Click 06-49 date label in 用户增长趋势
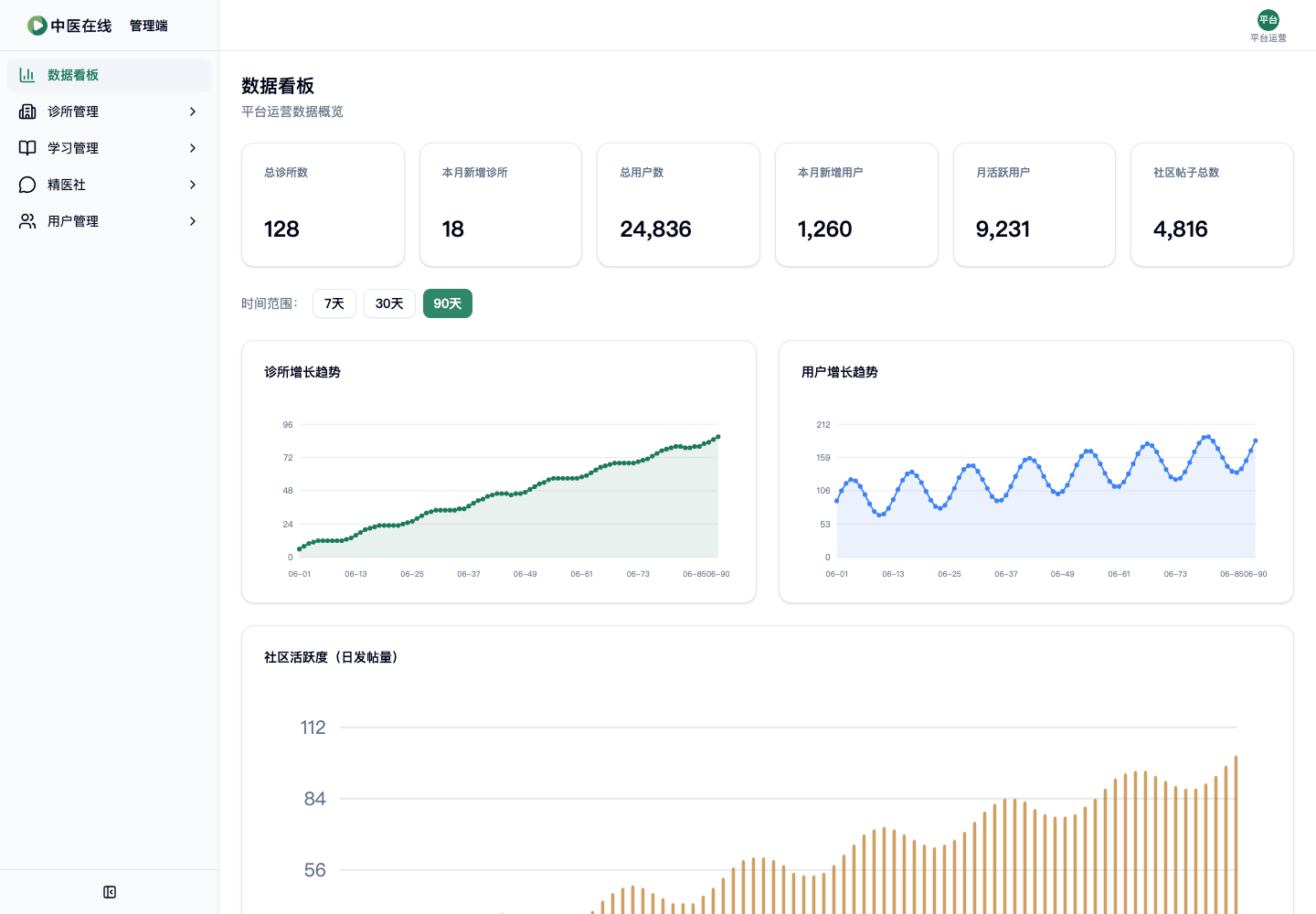Image resolution: width=1316 pixels, height=914 pixels. pyautogui.click(x=1062, y=574)
